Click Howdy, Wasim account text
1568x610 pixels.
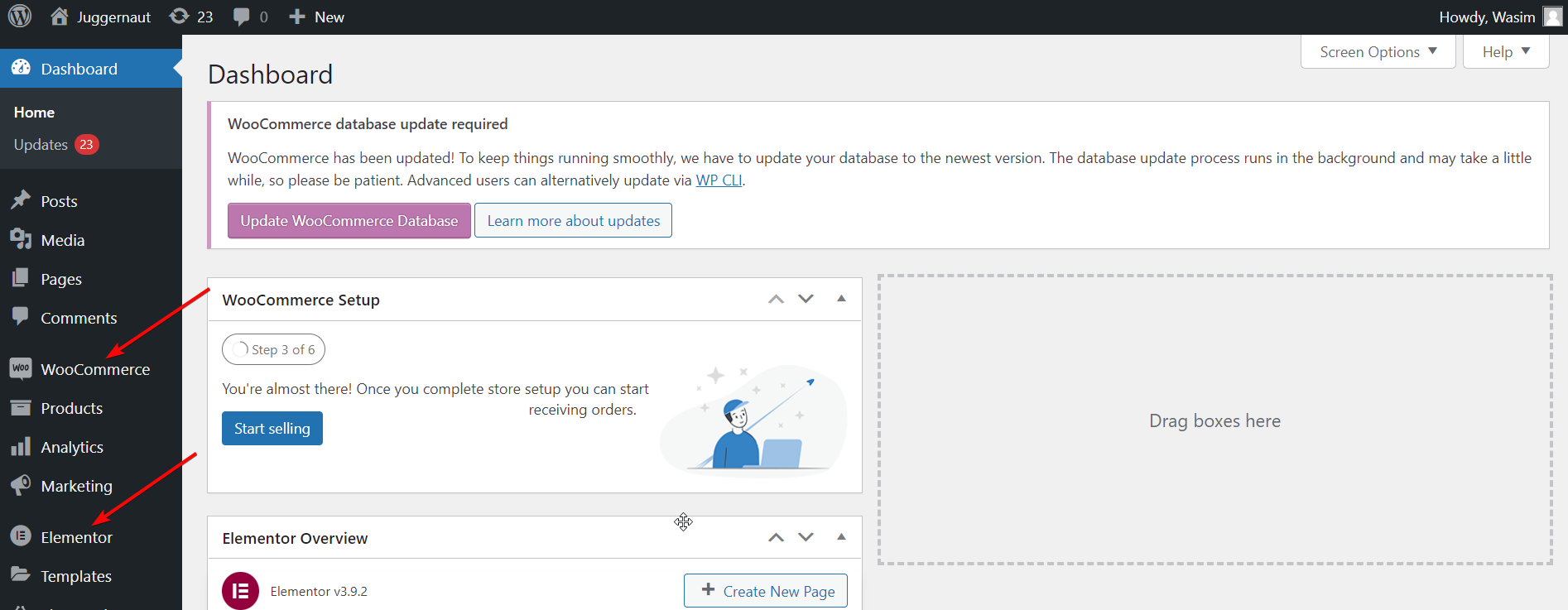(x=1487, y=17)
